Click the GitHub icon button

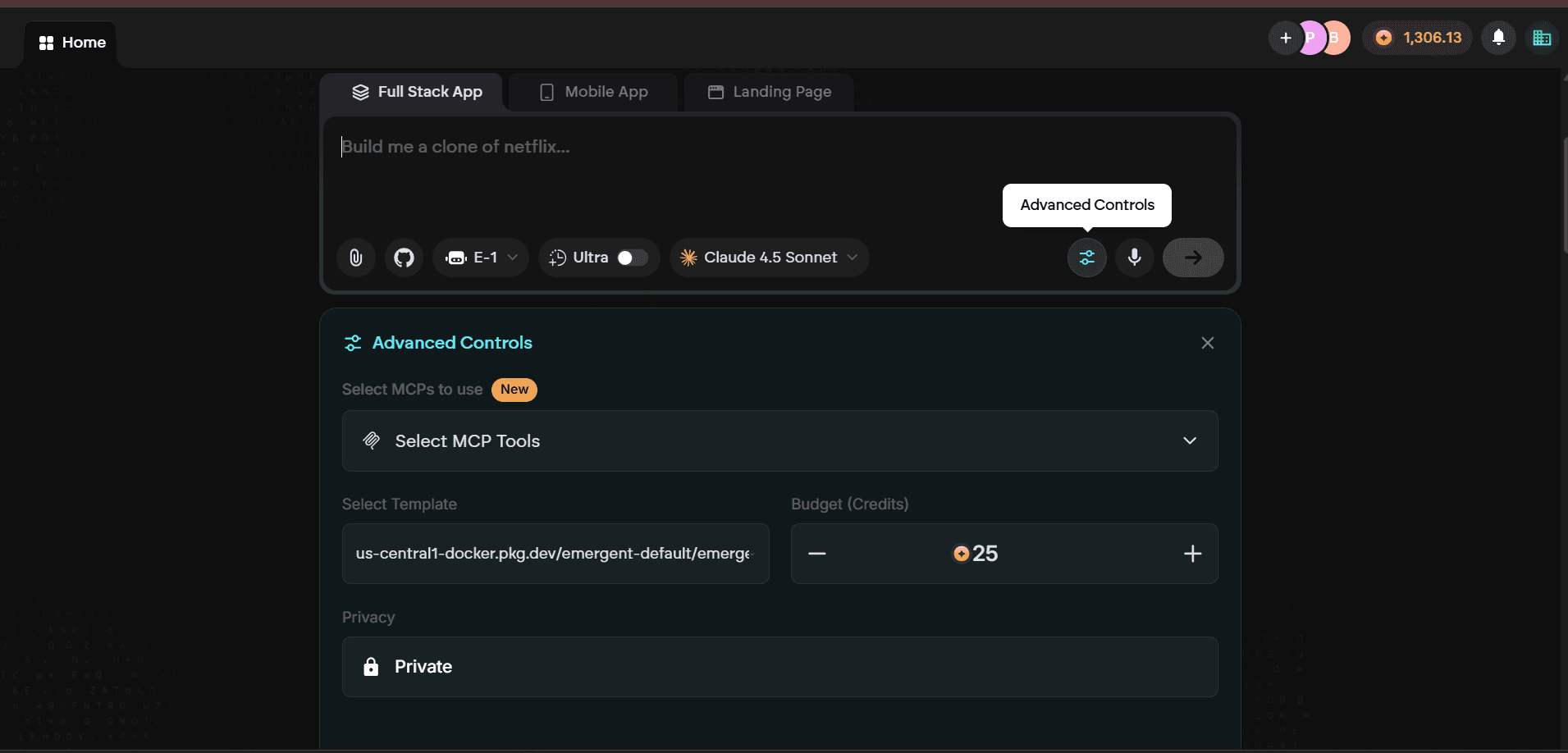click(404, 258)
